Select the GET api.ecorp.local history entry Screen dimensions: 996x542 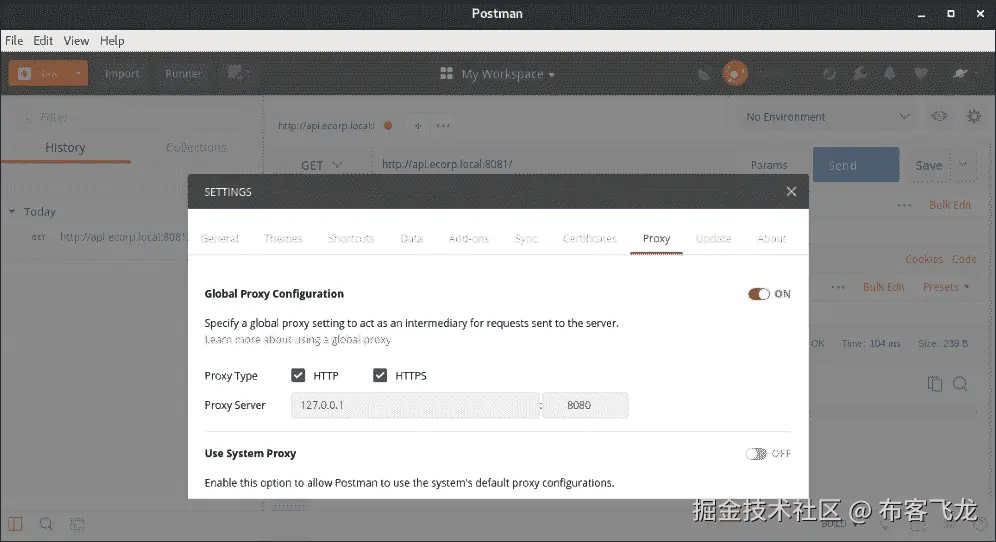108,237
